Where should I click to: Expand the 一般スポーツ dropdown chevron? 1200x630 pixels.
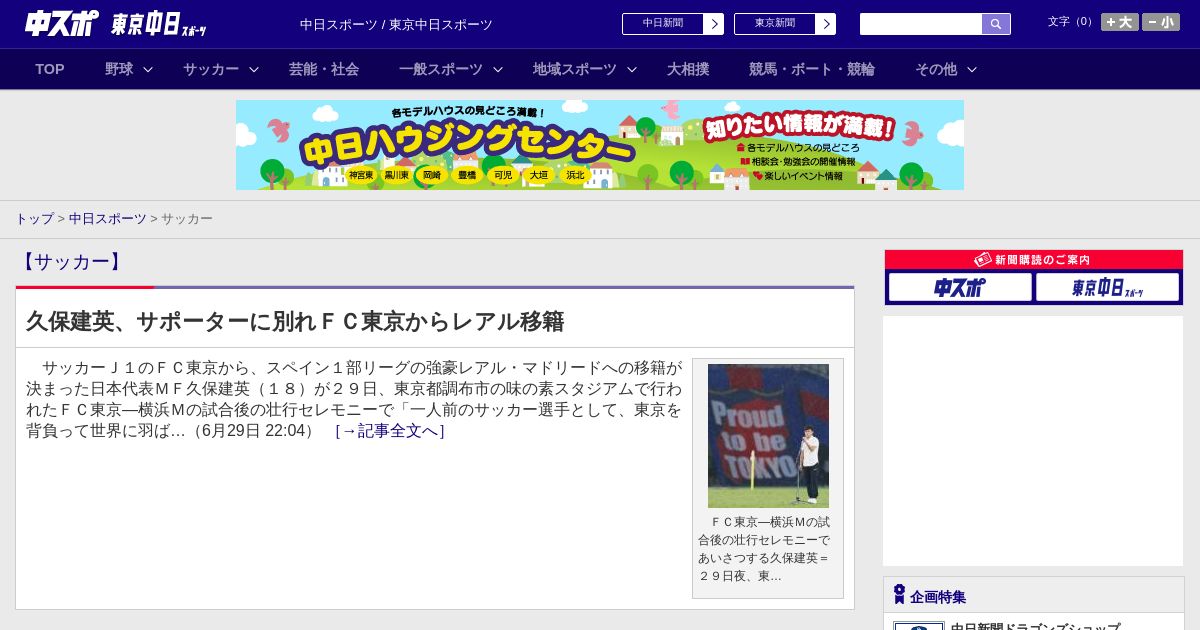click(498, 69)
